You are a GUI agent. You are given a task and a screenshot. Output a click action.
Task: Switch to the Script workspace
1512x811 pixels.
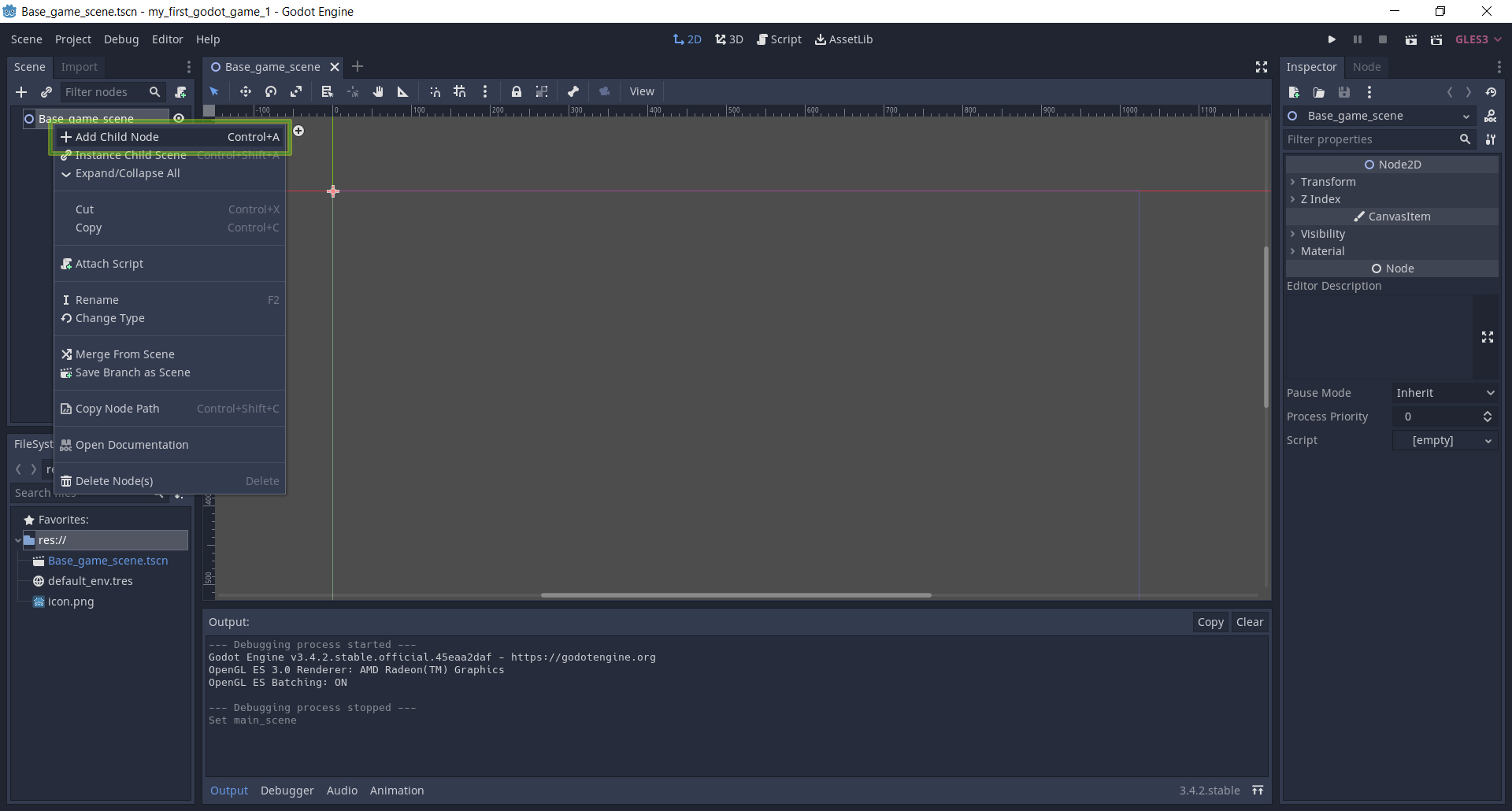tap(779, 39)
